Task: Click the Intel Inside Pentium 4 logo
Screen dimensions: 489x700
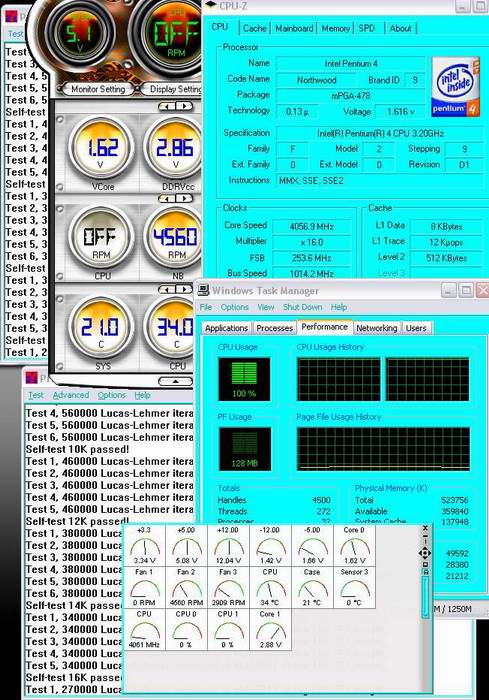Action: point(456,87)
